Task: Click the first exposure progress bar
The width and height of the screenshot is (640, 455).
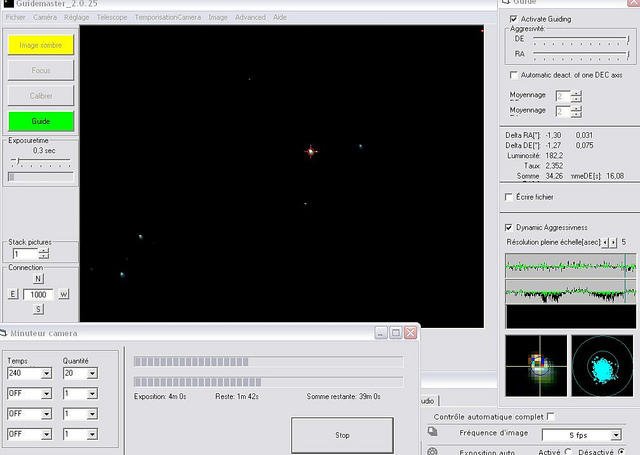Action: [269, 362]
